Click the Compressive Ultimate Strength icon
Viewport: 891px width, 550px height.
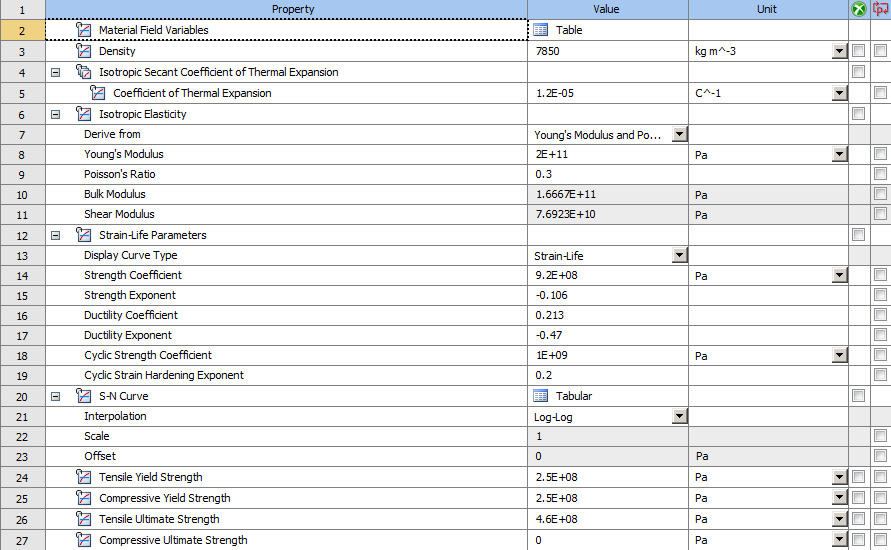(84, 540)
